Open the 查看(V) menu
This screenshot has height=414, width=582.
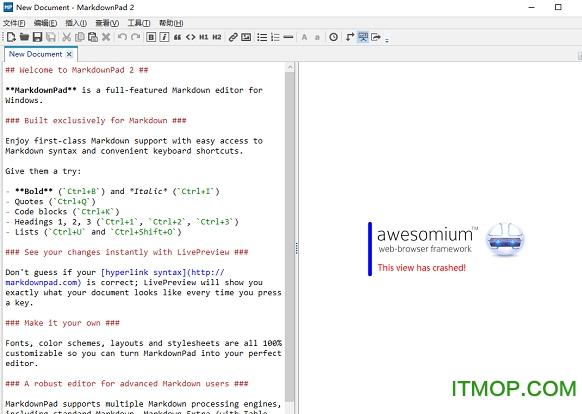[x=107, y=23]
